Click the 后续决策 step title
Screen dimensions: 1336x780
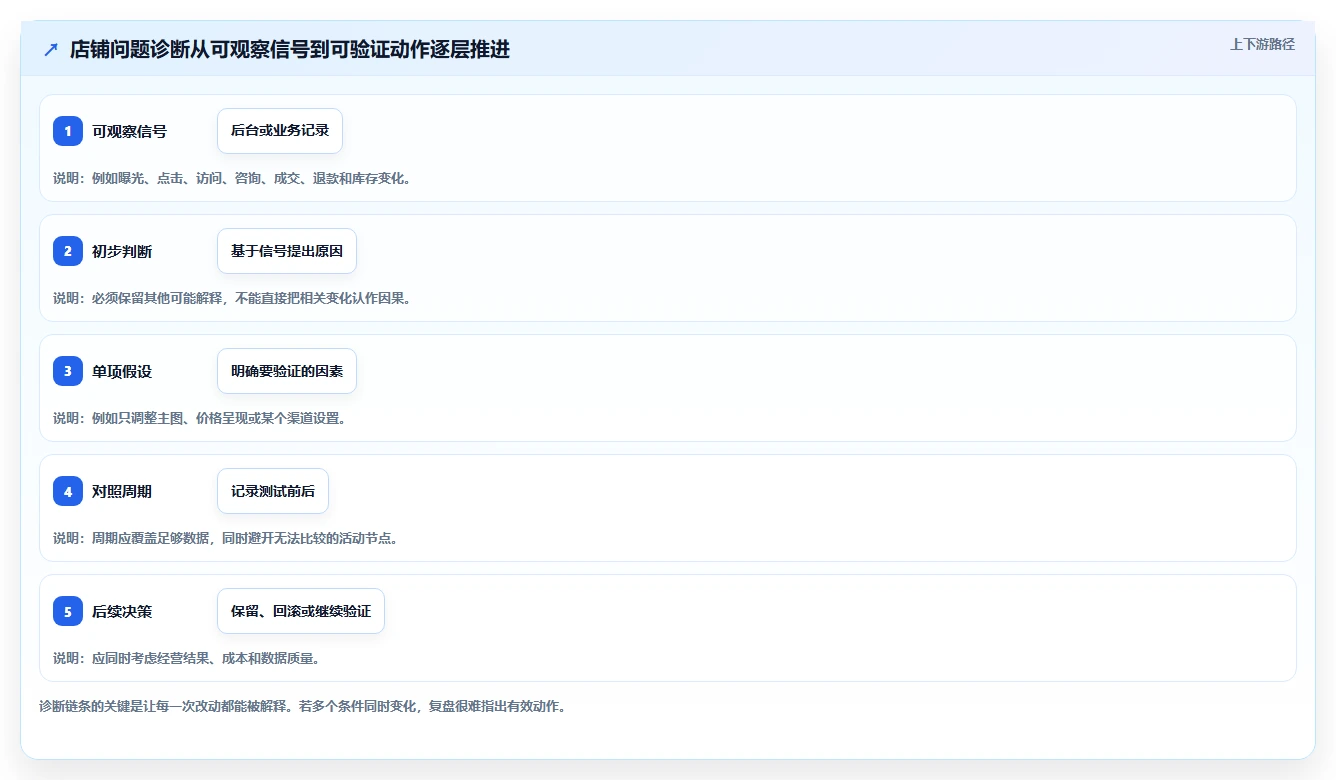[x=122, y=611]
